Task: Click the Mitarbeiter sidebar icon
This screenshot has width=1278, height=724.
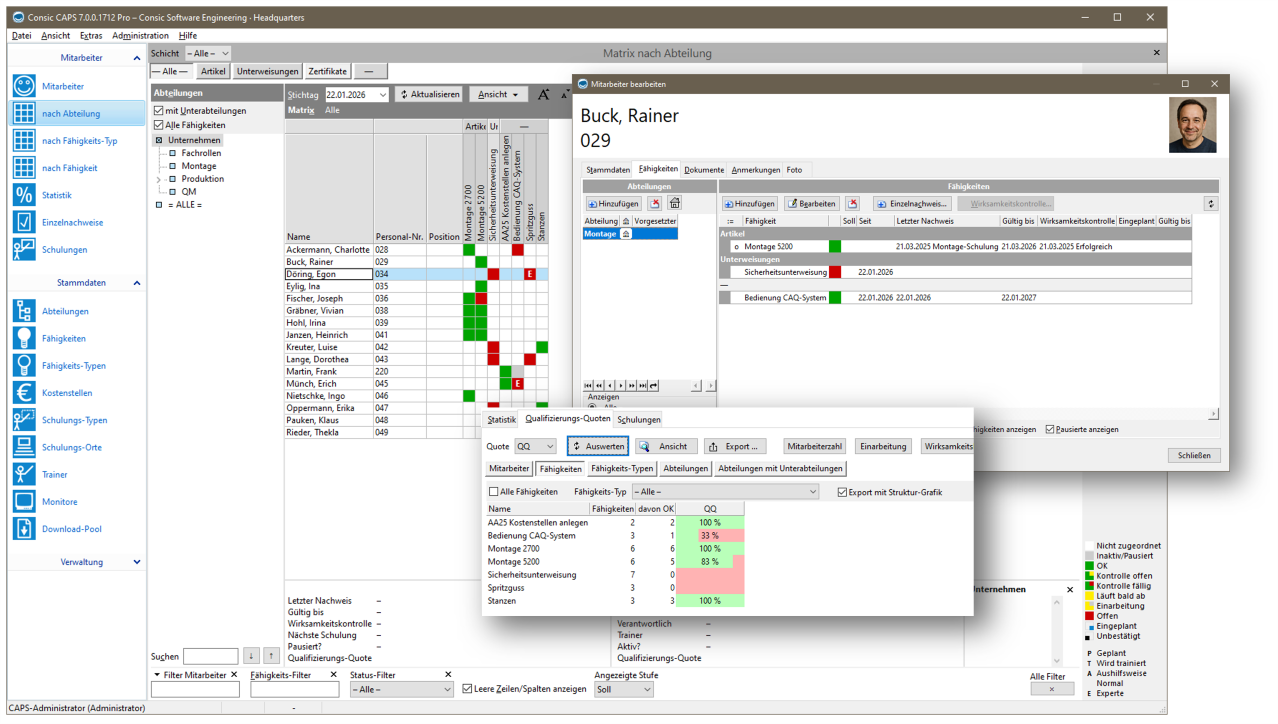Action: 24,87
